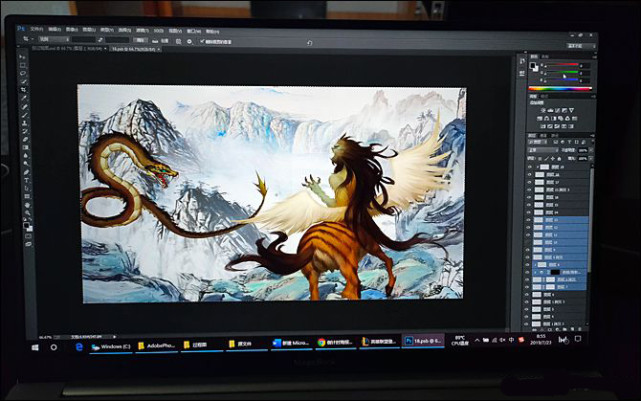Click the crop clear (清除) button

(140, 40)
